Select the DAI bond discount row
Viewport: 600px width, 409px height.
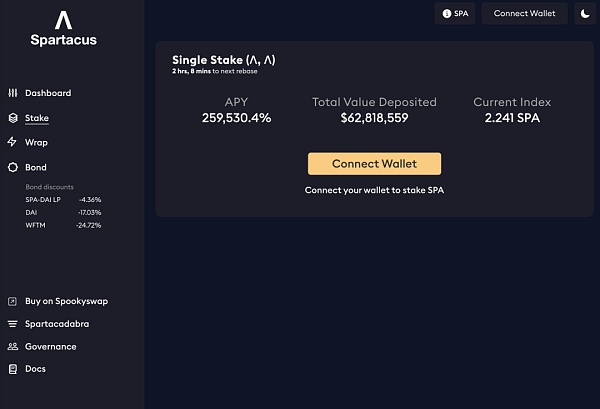coord(63,212)
